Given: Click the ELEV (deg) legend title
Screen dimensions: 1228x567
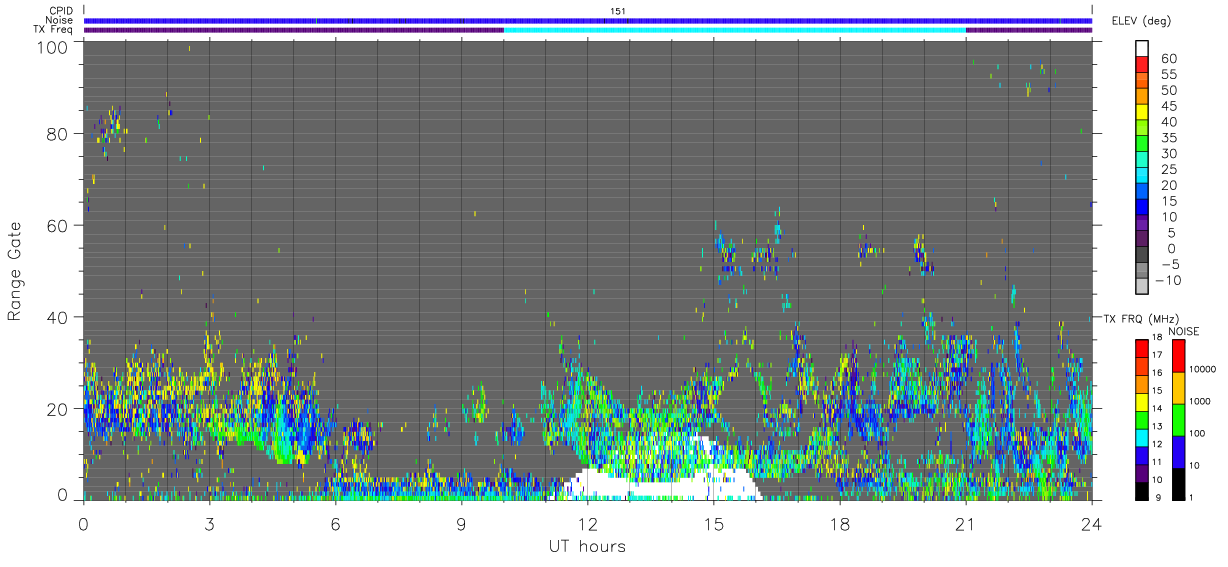Looking at the screenshot, I should [1143, 21].
